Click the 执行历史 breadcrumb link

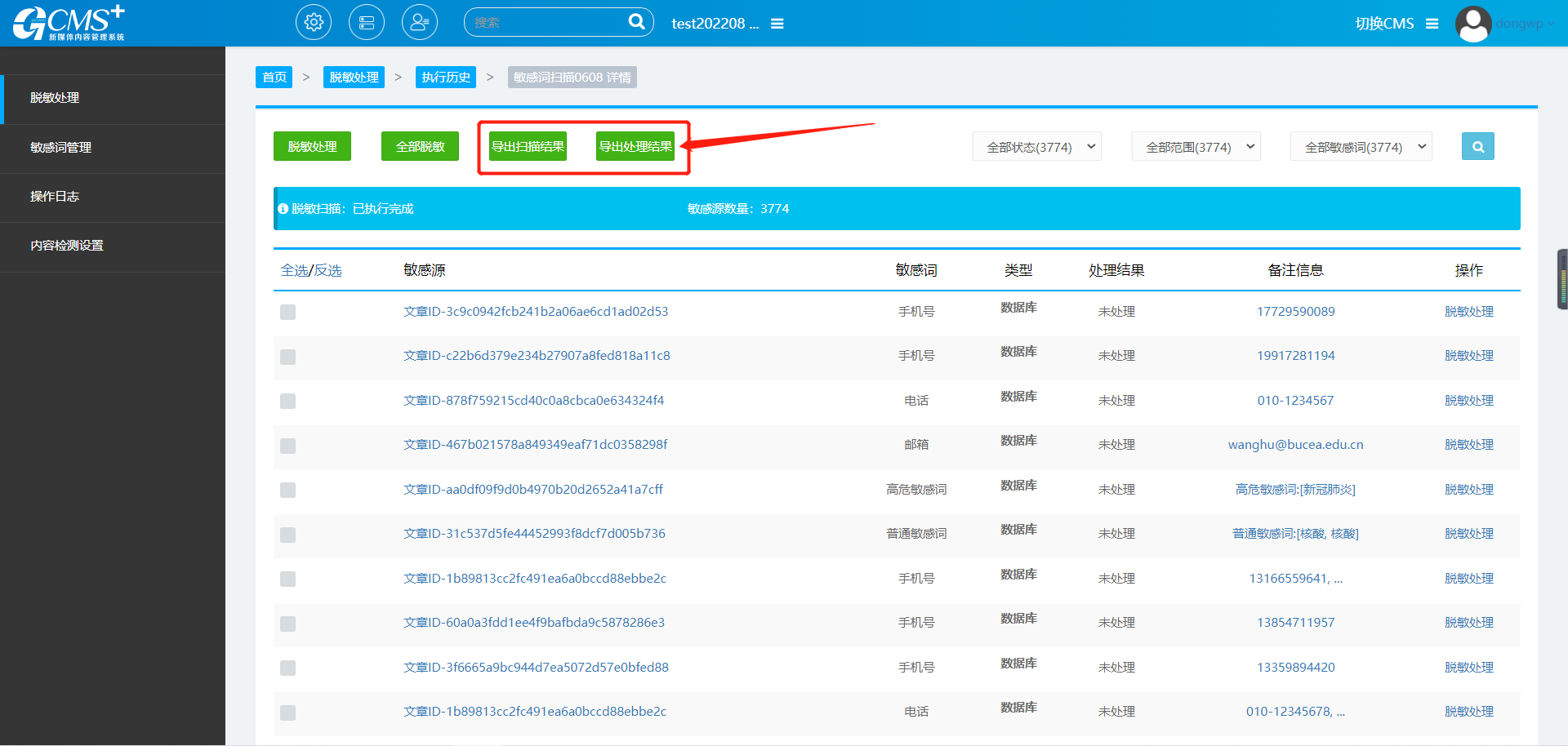pos(446,78)
